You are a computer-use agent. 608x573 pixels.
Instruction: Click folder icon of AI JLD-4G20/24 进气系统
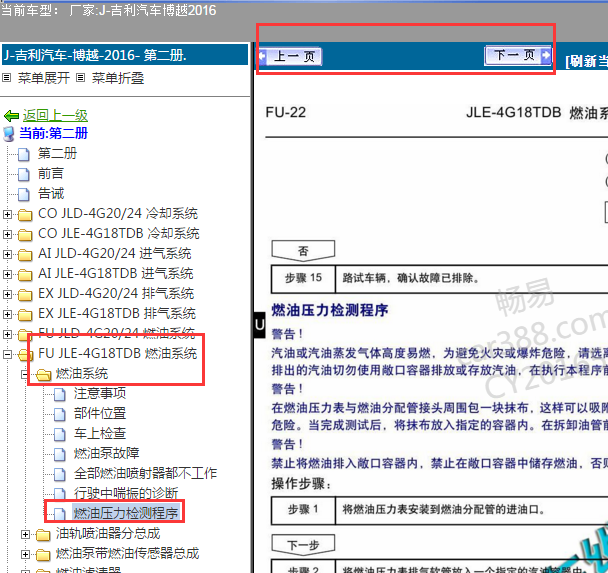coord(25,254)
